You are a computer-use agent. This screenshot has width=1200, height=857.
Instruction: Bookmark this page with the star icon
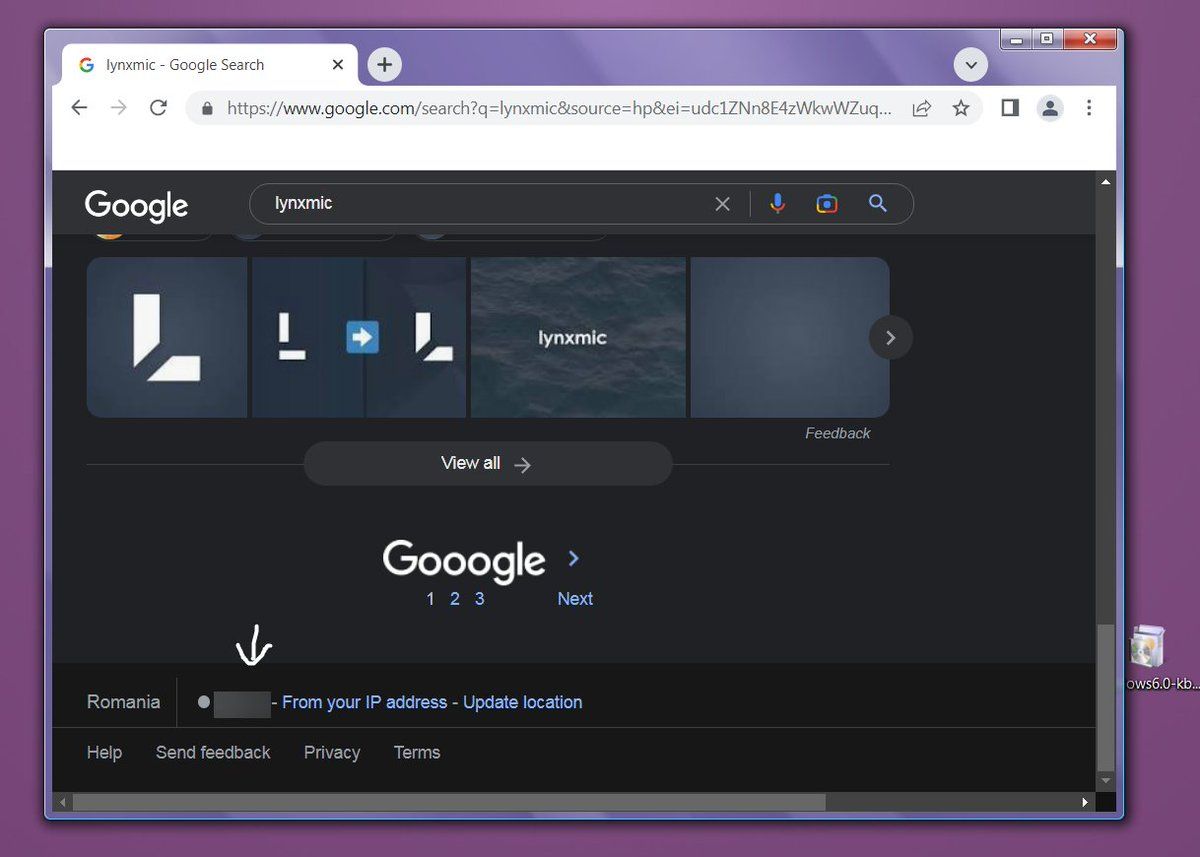pyautogui.click(x=961, y=108)
